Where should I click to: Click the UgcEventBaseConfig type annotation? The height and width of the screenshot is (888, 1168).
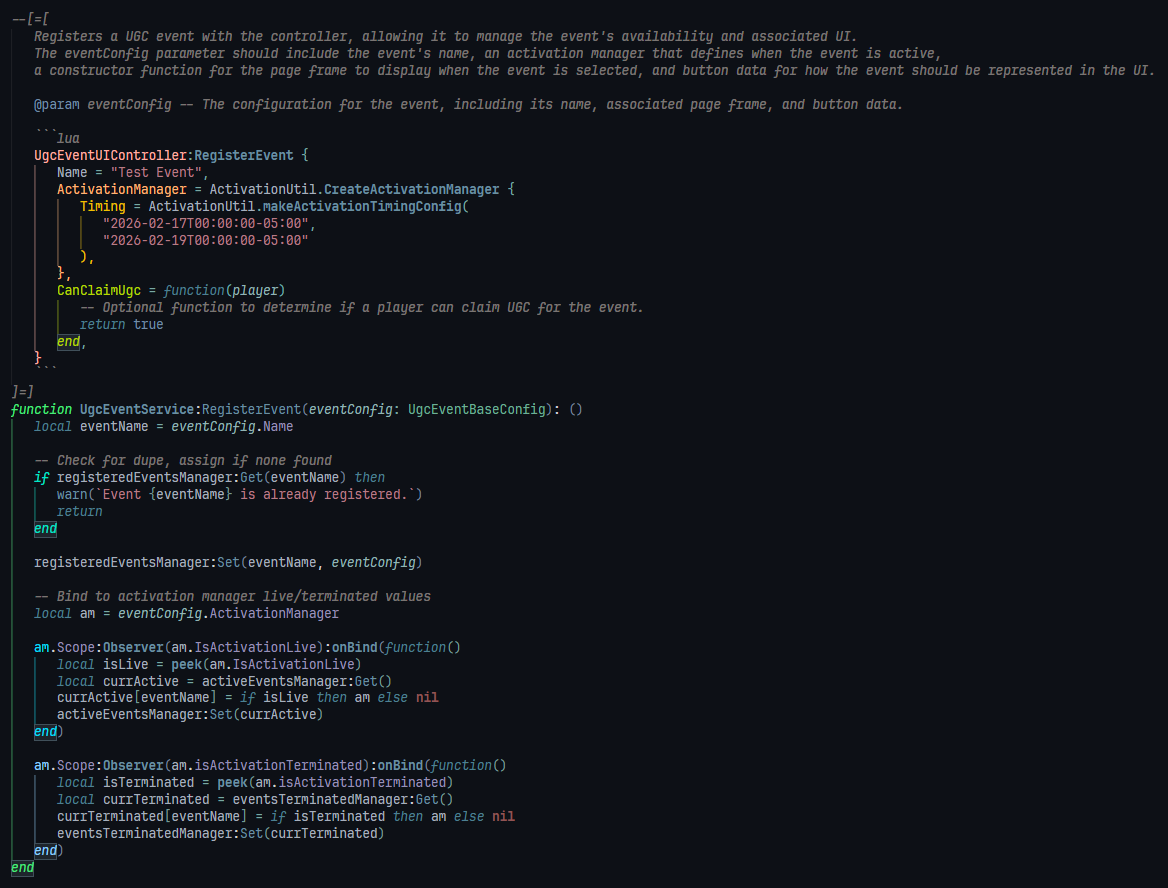[477, 409]
